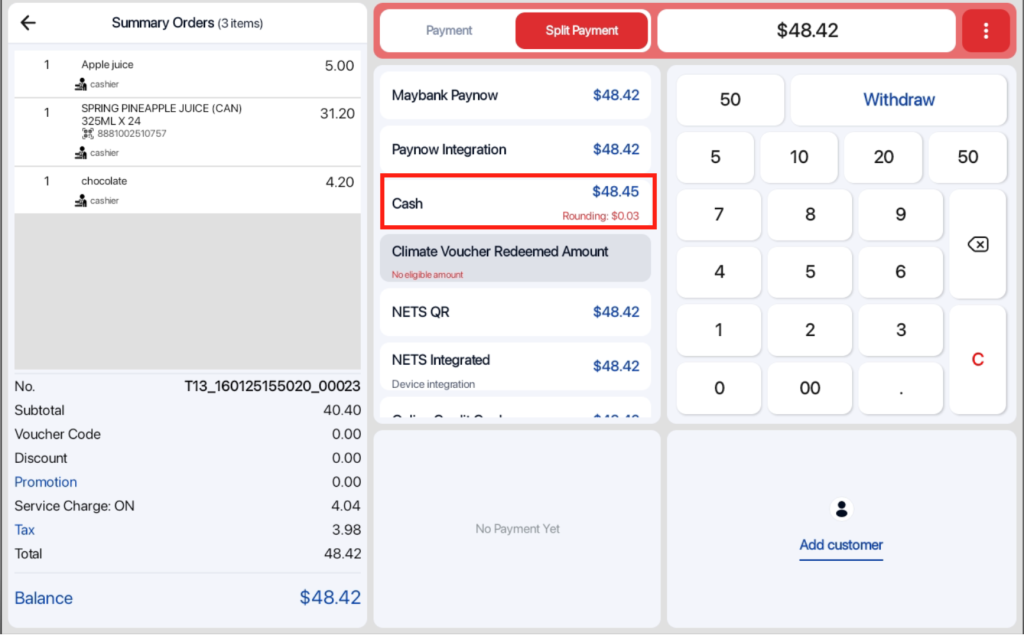Screen dimensions: 1024x636
Task: Select Maybank Paynow payment option
Action: 515,96
